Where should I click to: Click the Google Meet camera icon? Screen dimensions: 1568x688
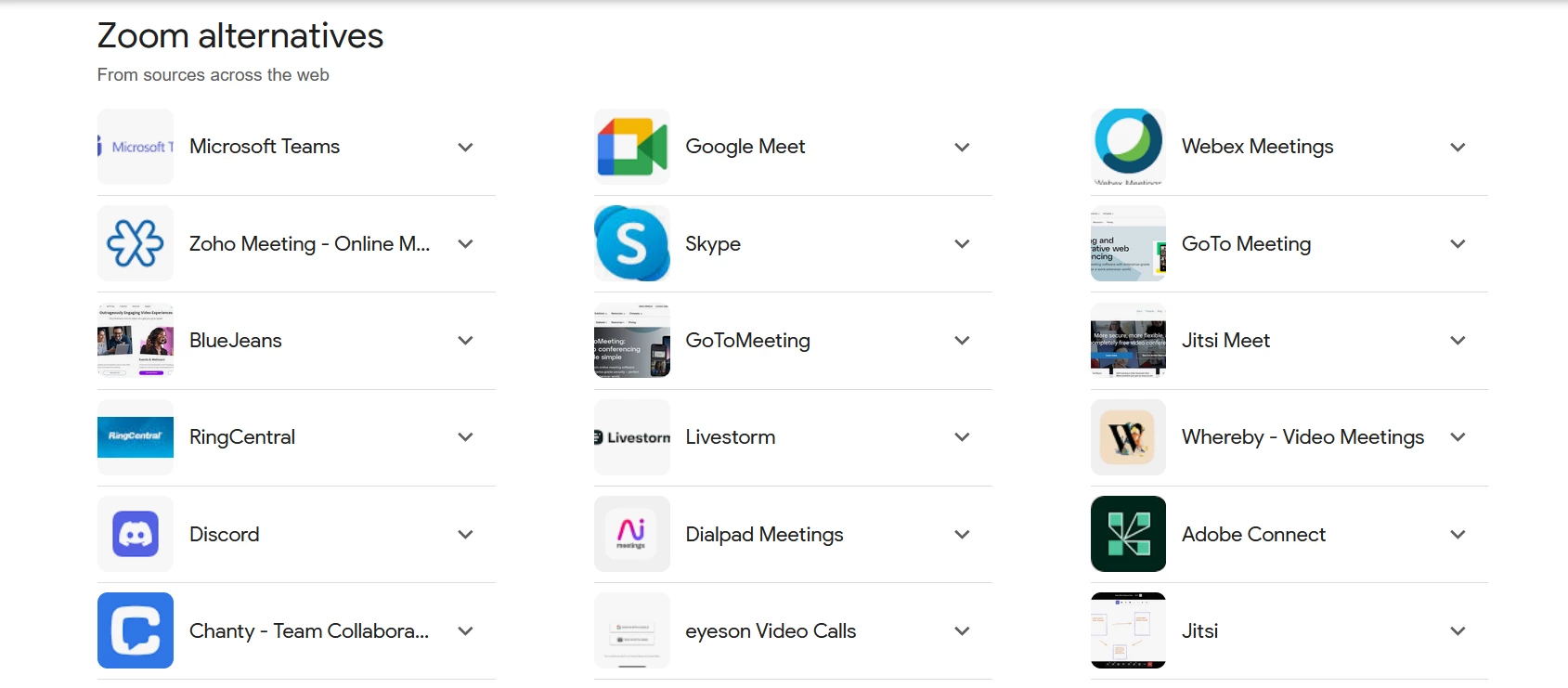(632, 147)
